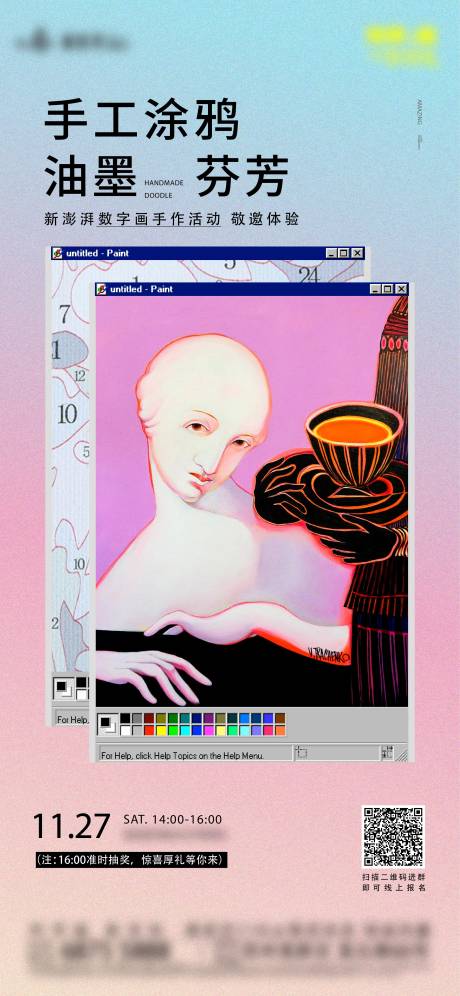
Task: Click the '扫描二维码进群' caption under the QR code
Action: pos(393,876)
